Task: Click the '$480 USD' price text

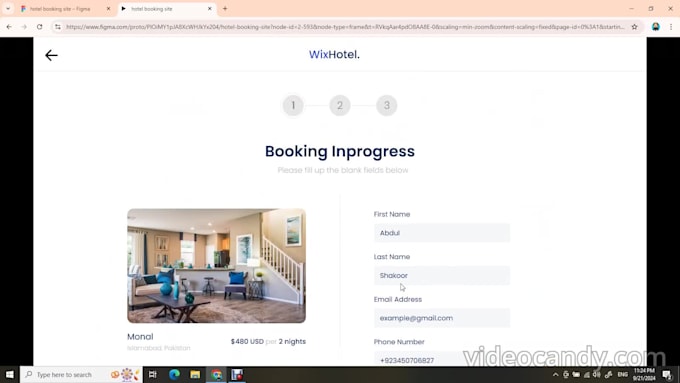Action: 247,341
